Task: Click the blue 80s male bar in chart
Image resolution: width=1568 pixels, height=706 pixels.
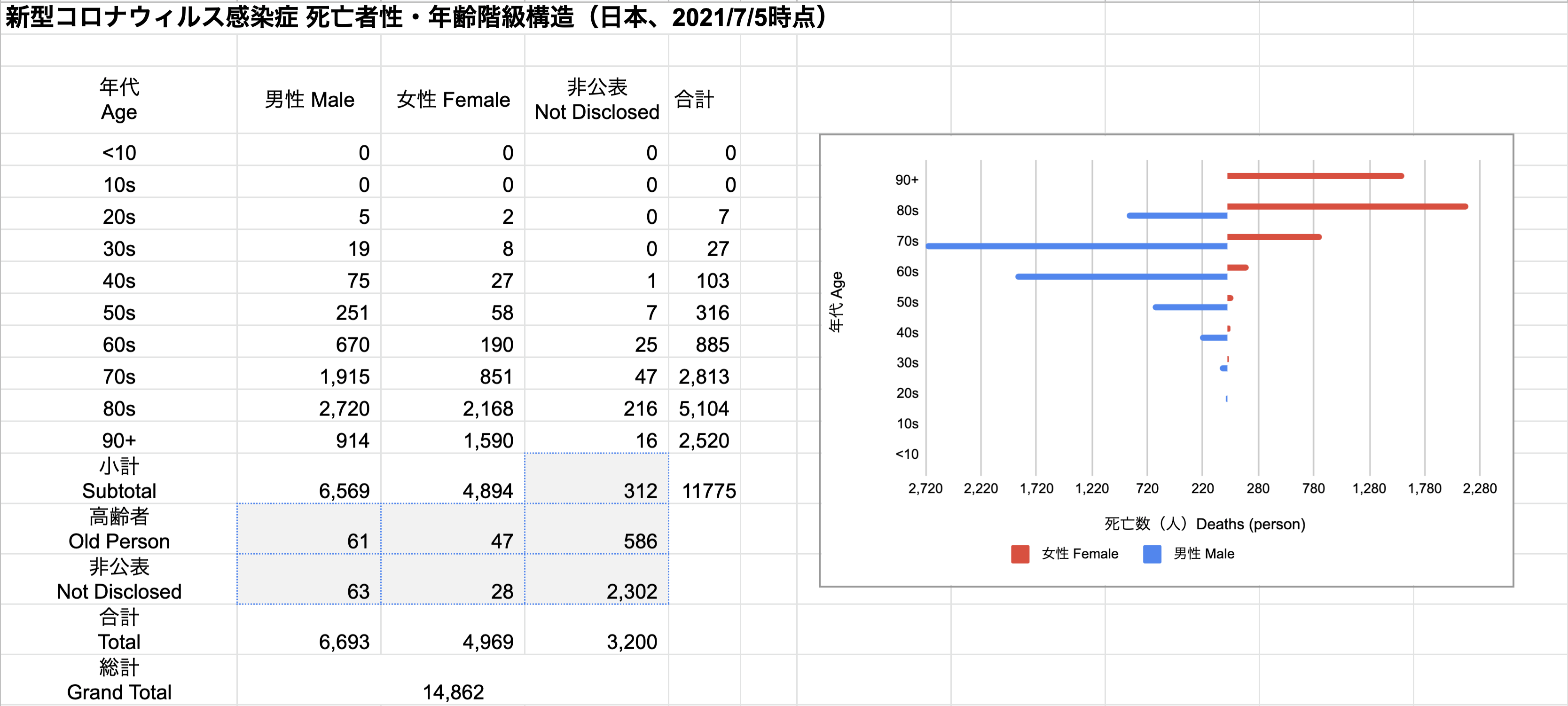Action: coord(1177,215)
